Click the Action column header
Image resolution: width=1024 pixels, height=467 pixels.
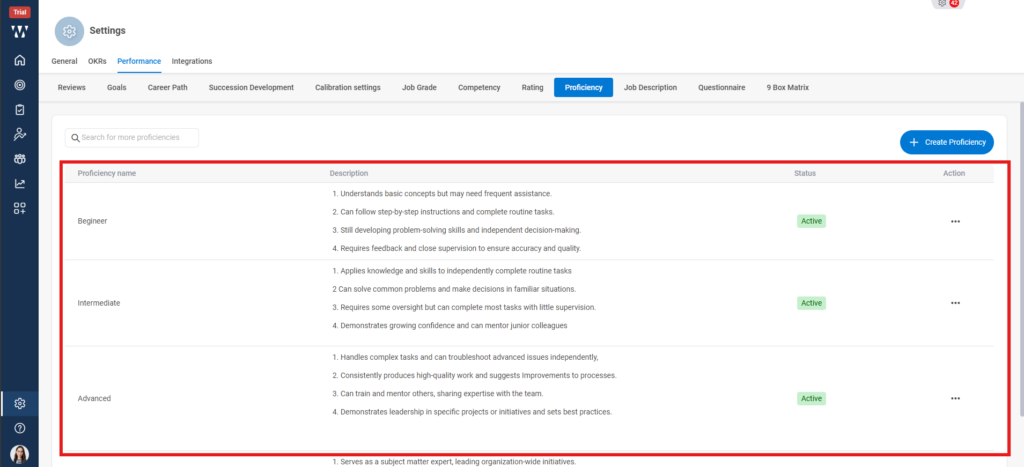point(953,173)
